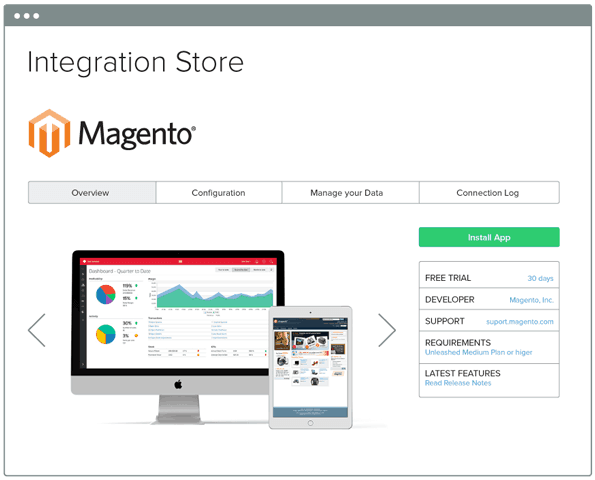This screenshot has width=595, height=480.
Task: Show the previous screenshot with left arrow
Action: [x=37, y=330]
